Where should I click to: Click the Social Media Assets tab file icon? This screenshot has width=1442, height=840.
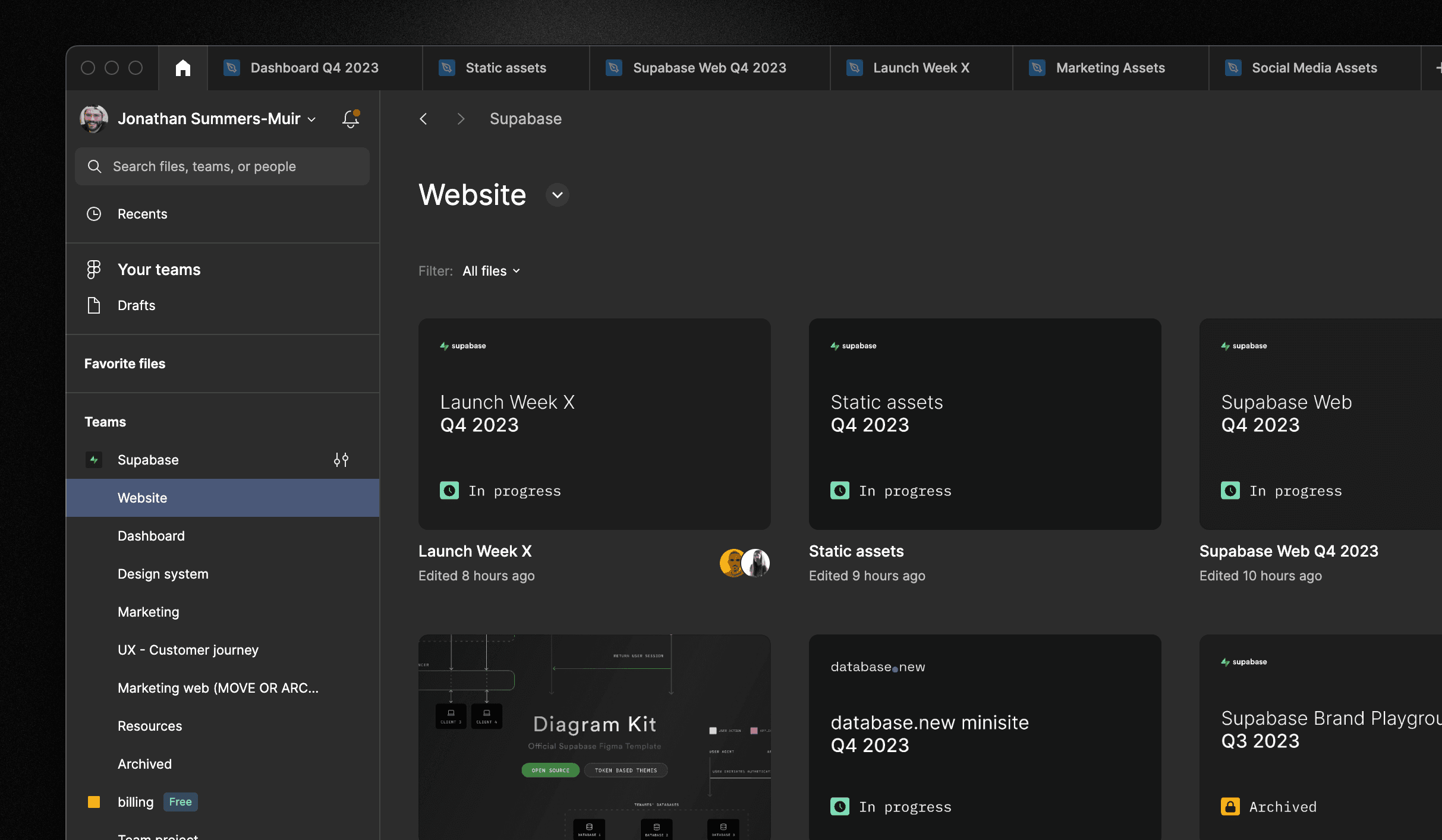[1233, 68]
